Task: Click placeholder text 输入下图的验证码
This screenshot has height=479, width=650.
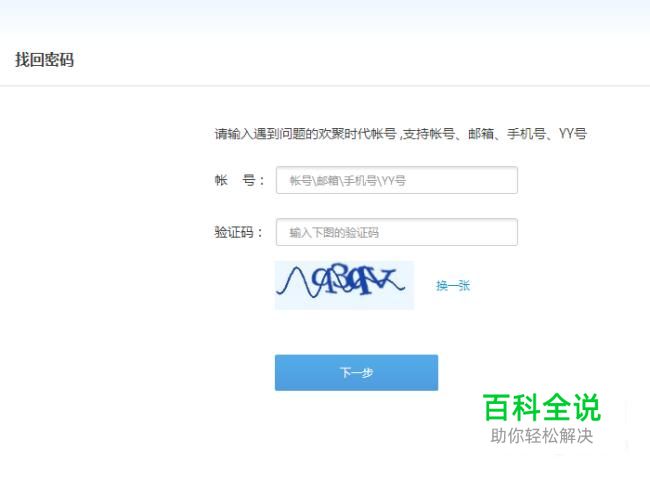Action: point(334,233)
